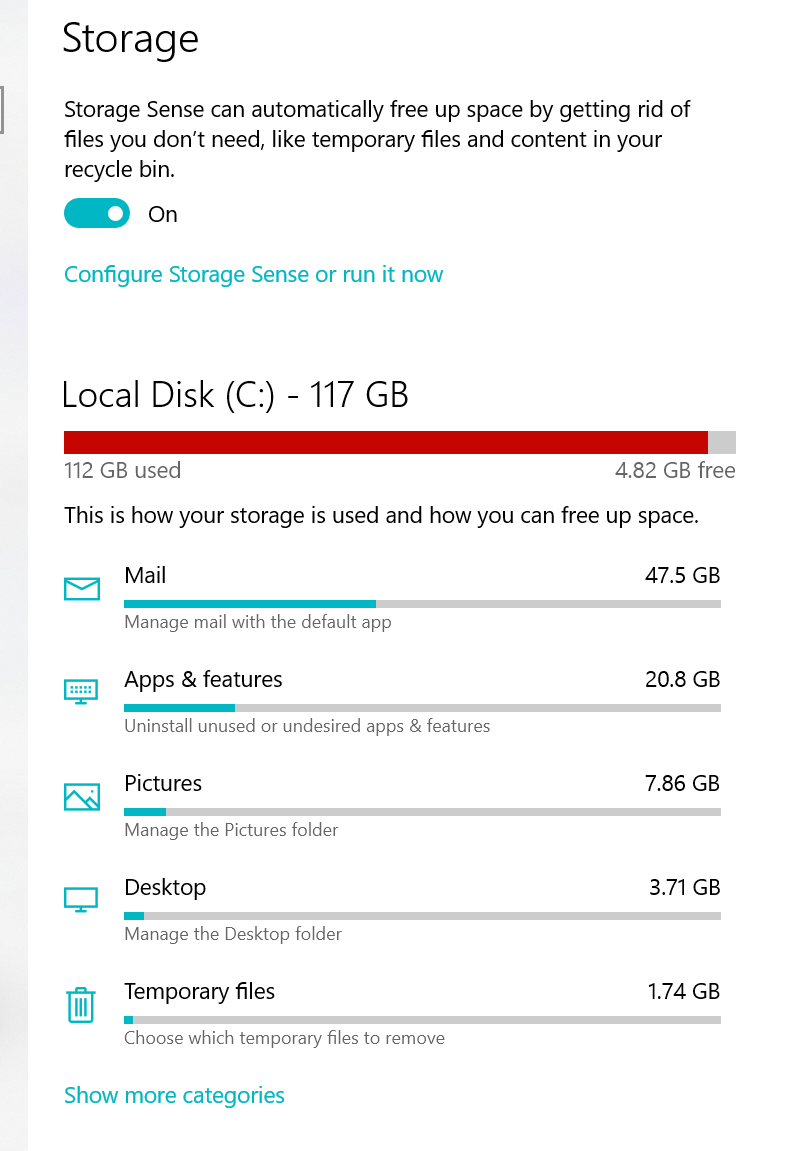Image resolution: width=798 pixels, height=1151 pixels.
Task: Turn off the Storage Sense toggle
Action: [x=97, y=214]
